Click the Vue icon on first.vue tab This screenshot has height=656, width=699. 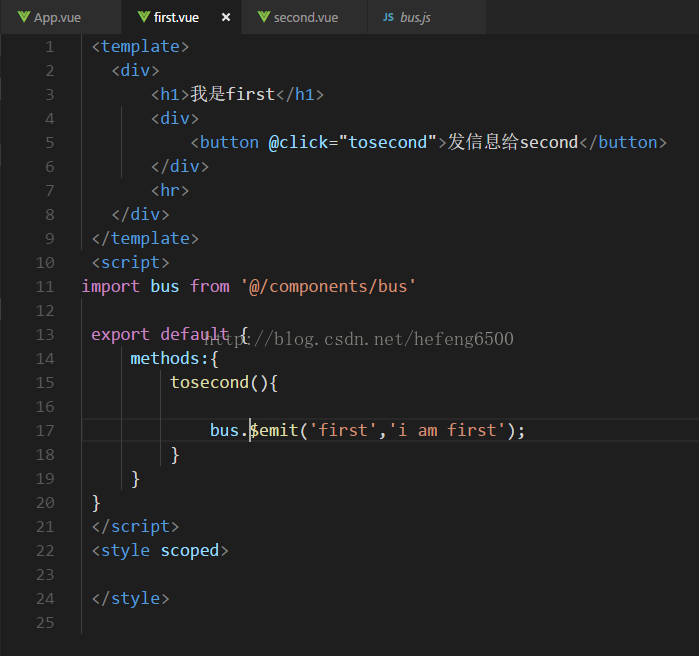144,17
